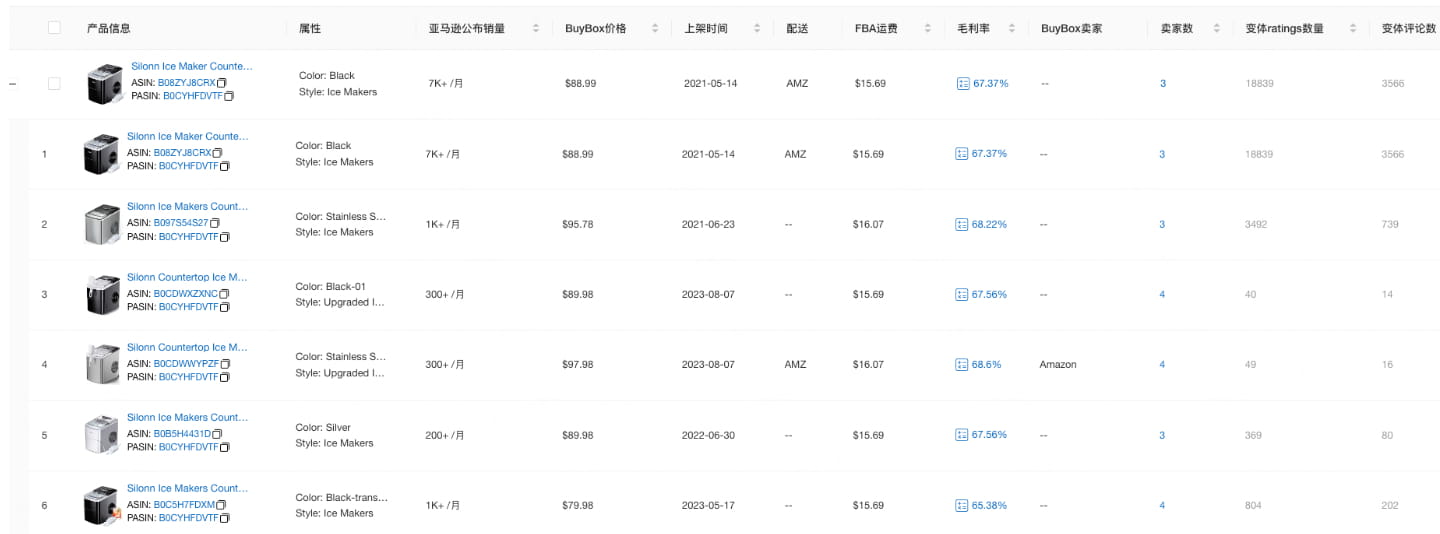This screenshot has width=1440, height=534.
Task: Sort by 变体ratings数量 using its sort arrows
Action: [x=1353, y=29]
